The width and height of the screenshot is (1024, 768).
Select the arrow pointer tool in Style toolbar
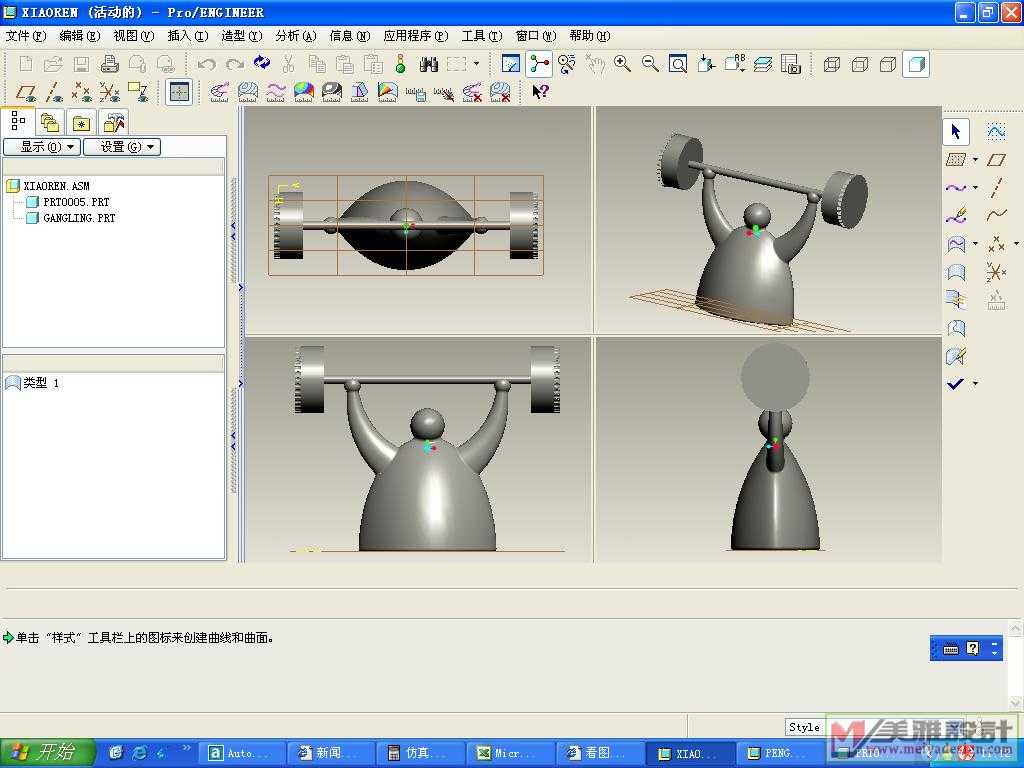point(956,132)
